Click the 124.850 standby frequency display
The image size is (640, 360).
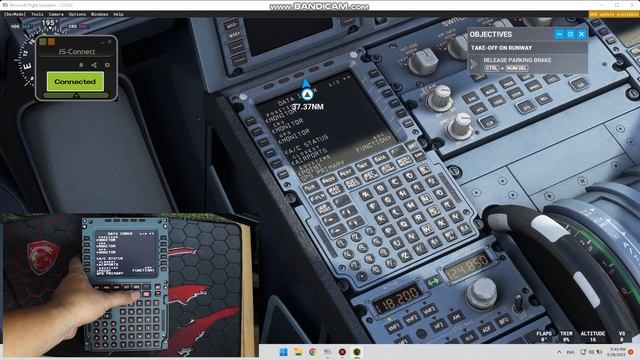pos(468,266)
